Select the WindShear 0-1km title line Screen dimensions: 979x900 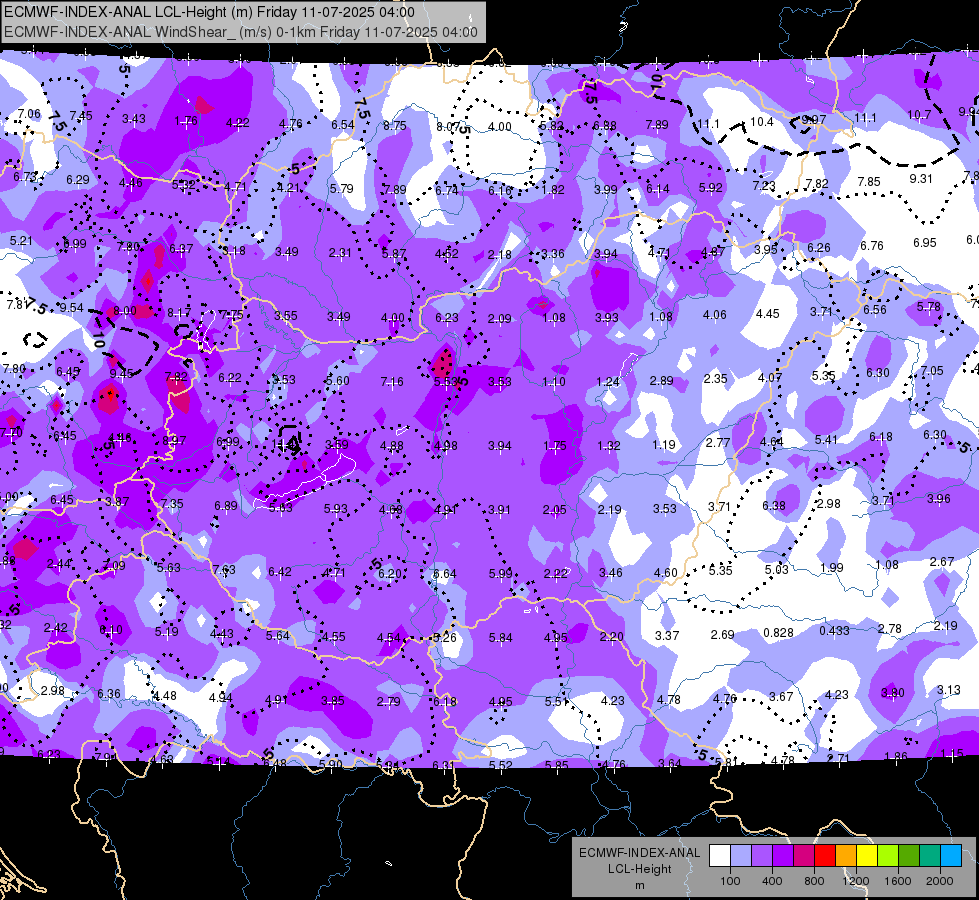click(241, 32)
